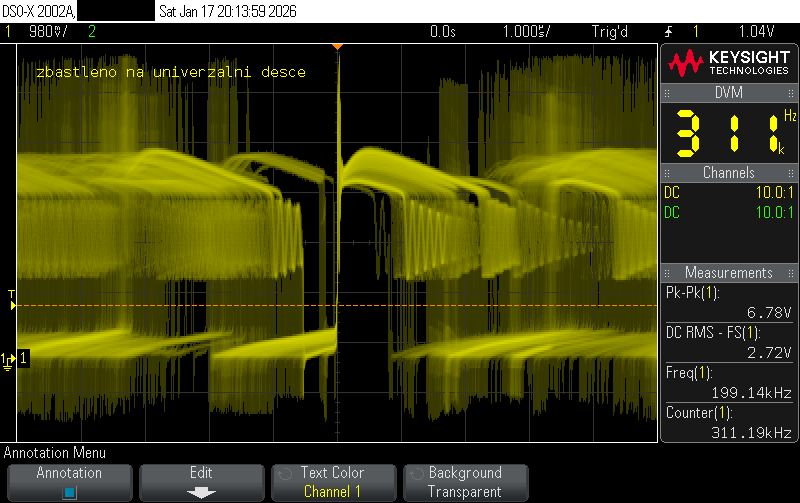Click the annotation text on waveform
This screenshot has width=800, height=503.
(x=170, y=72)
